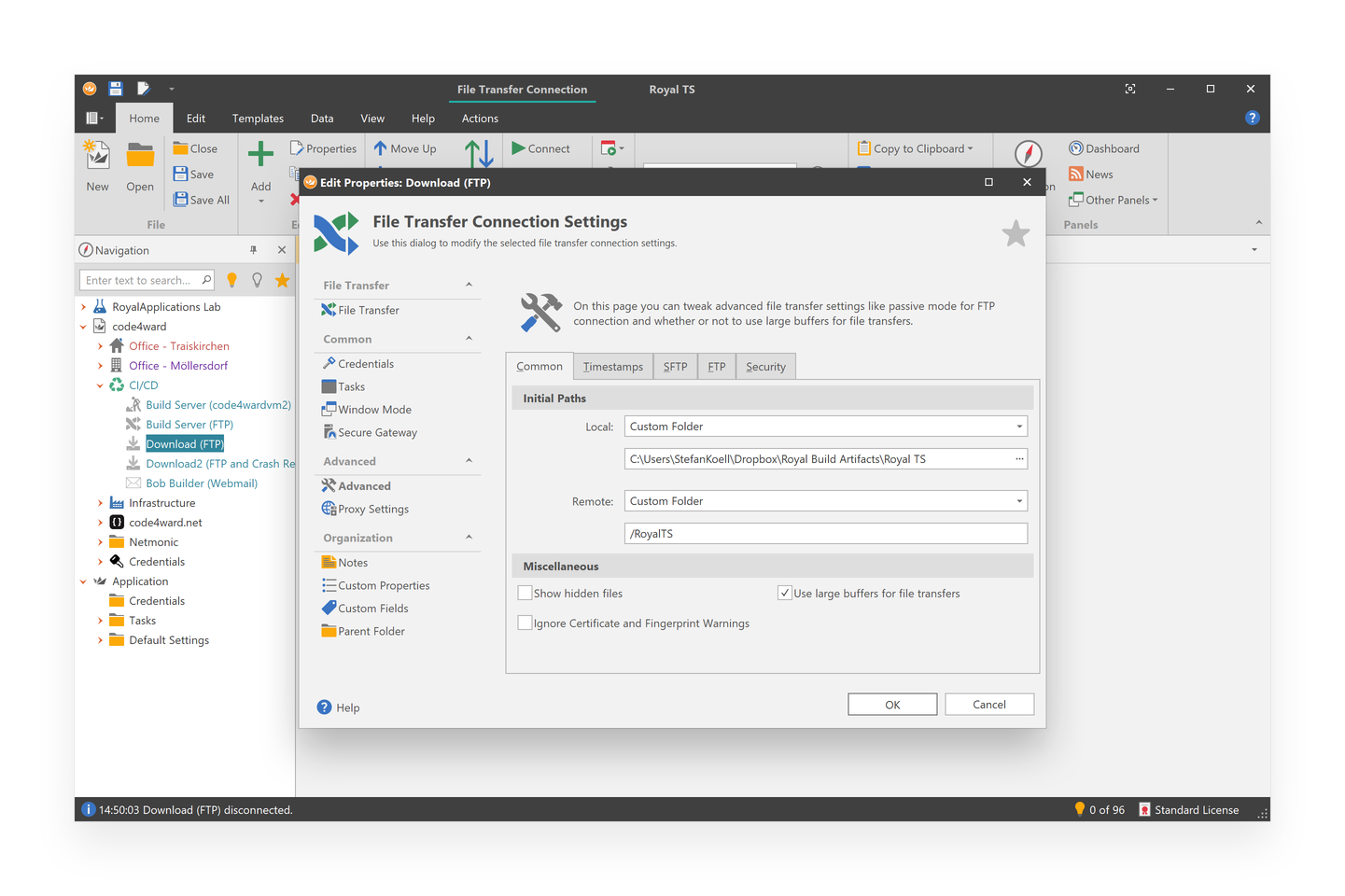The height and width of the screenshot is (896, 1345).
Task: Click the favorite star in the dialog header
Action: [x=1016, y=233]
